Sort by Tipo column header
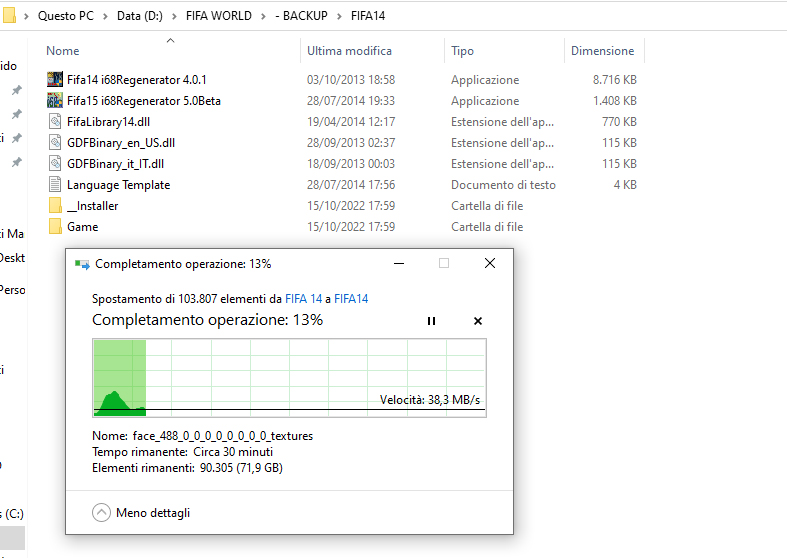 [462, 51]
